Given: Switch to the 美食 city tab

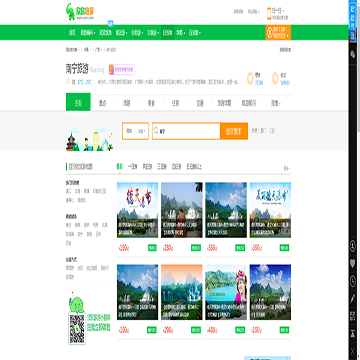Looking at the screenshot, I should coord(152,104).
